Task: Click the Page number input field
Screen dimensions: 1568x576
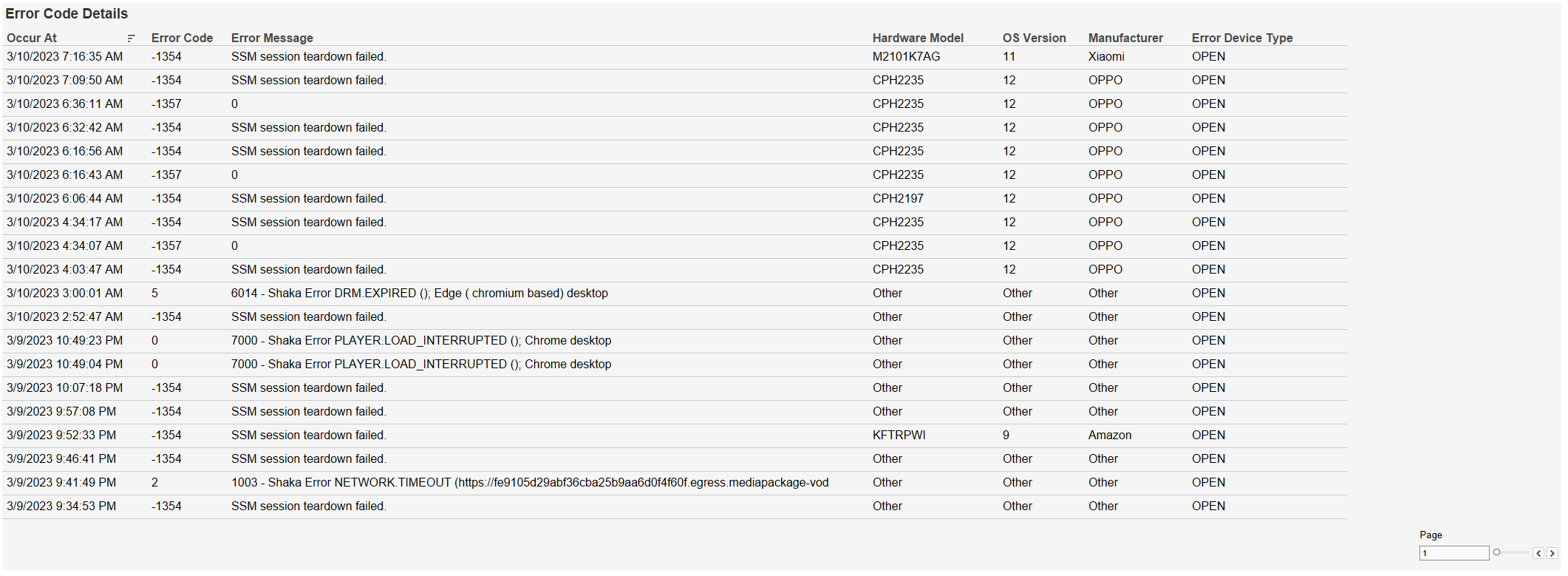Action: tap(1453, 553)
